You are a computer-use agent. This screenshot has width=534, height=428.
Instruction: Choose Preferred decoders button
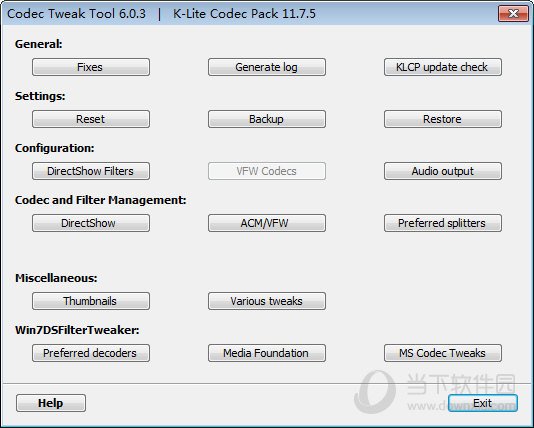click(91, 353)
